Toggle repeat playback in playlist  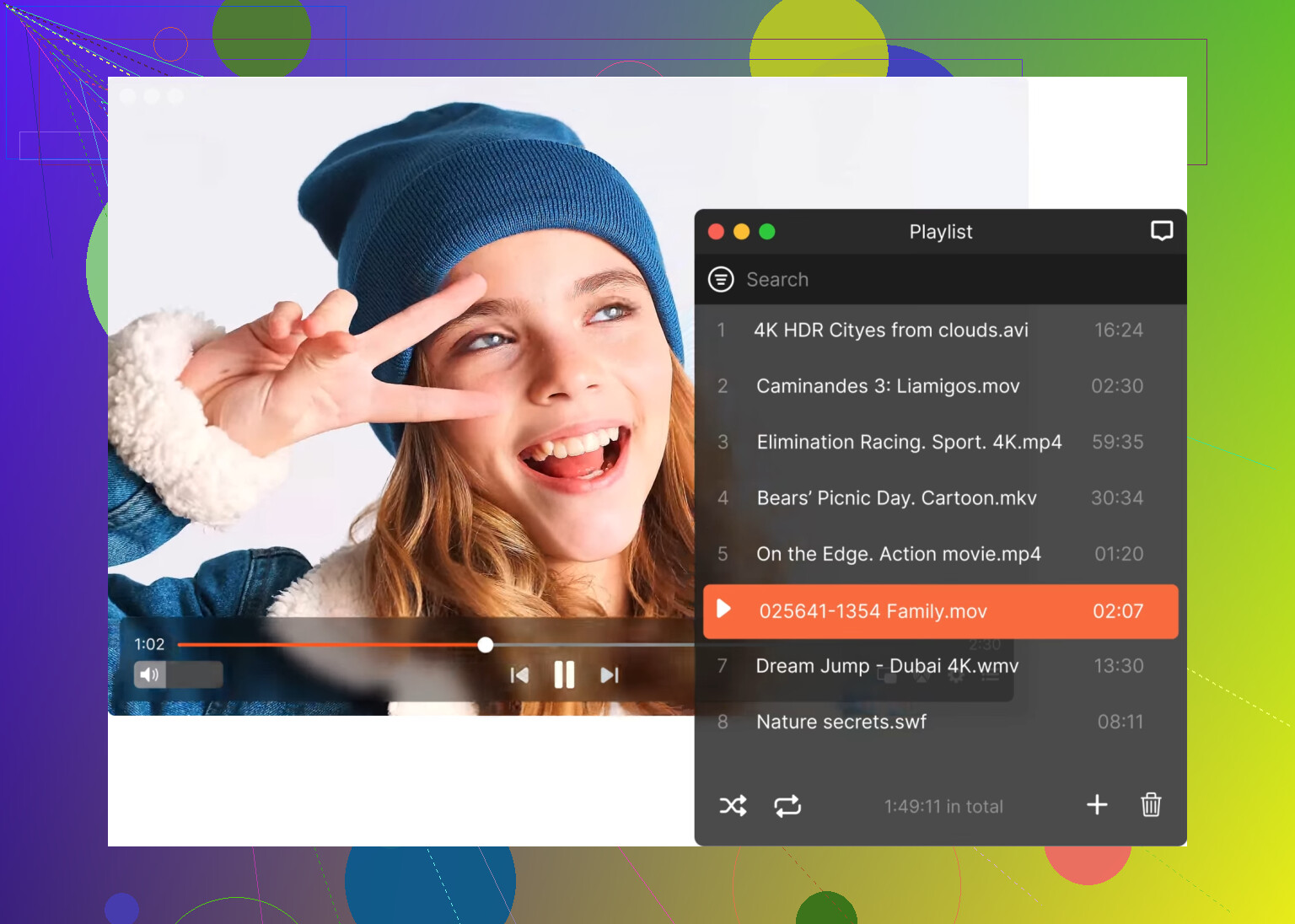(787, 806)
